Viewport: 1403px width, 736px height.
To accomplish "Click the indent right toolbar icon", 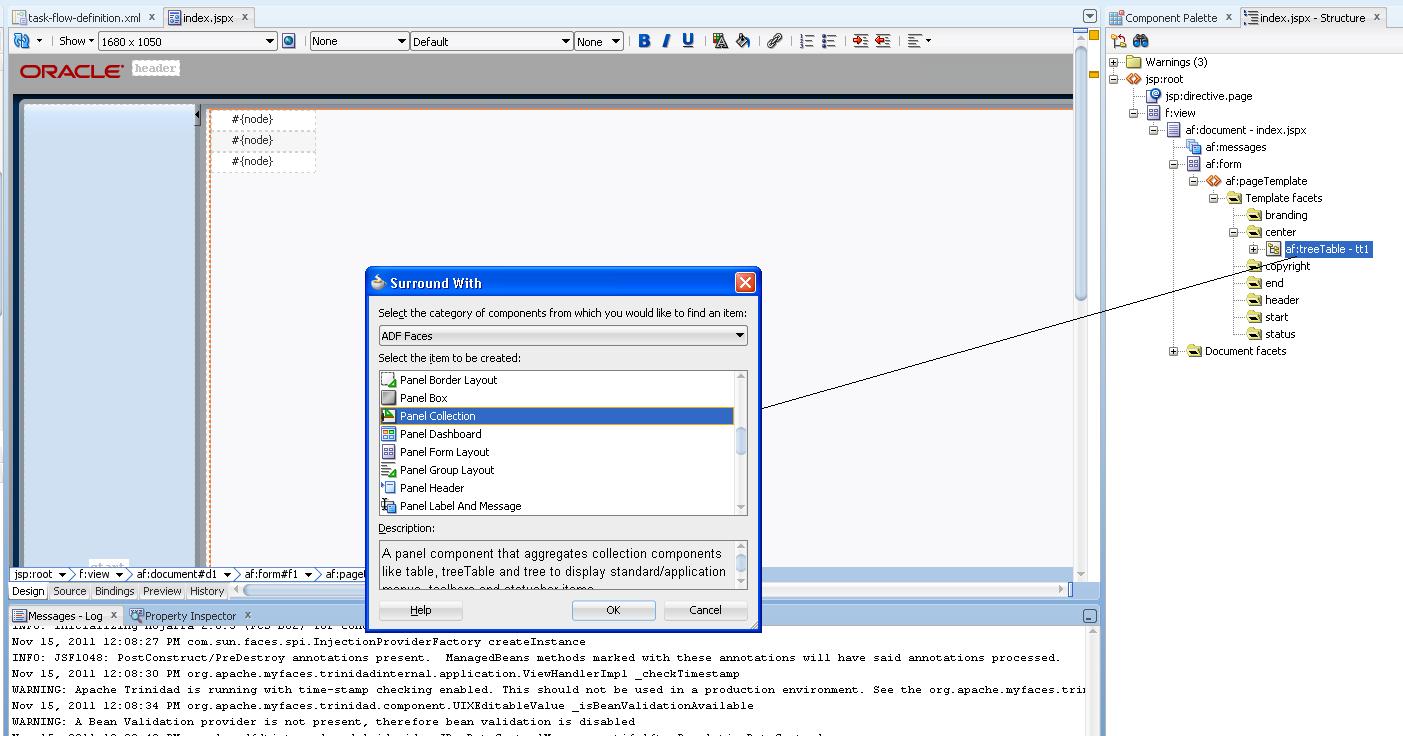I will (x=860, y=41).
